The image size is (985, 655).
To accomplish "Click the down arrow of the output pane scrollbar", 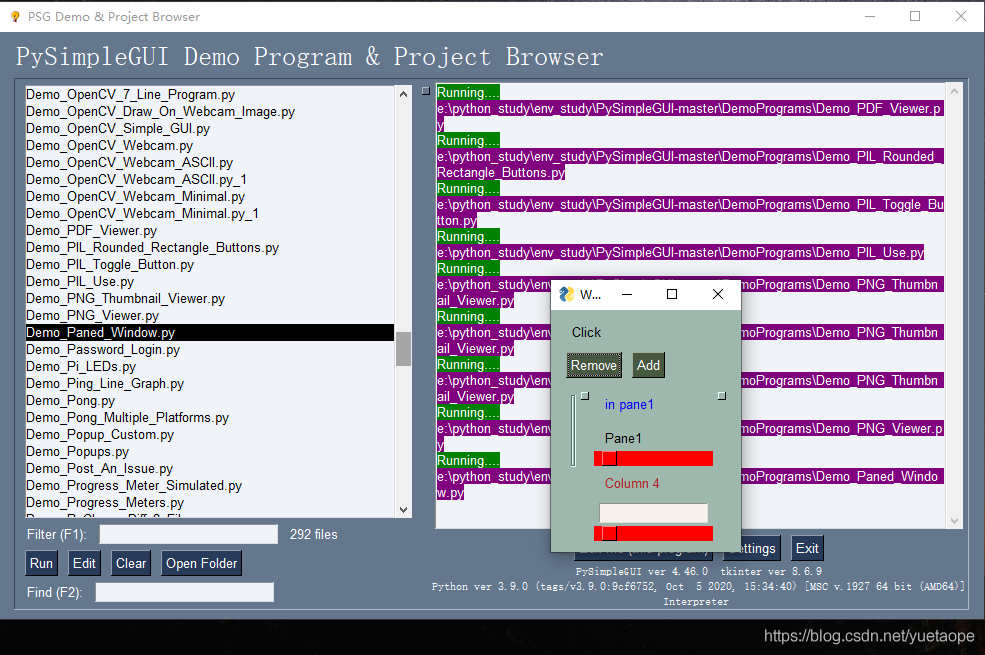I will (x=954, y=520).
